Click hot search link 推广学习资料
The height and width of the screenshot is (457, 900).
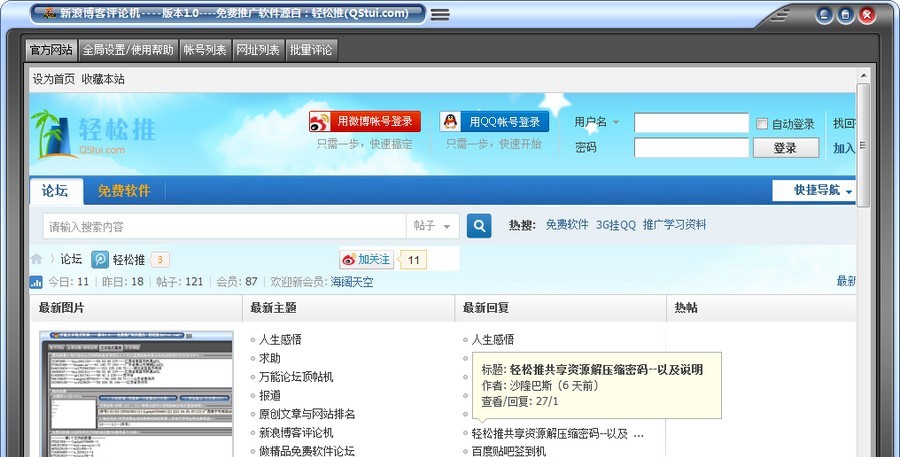pos(674,224)
